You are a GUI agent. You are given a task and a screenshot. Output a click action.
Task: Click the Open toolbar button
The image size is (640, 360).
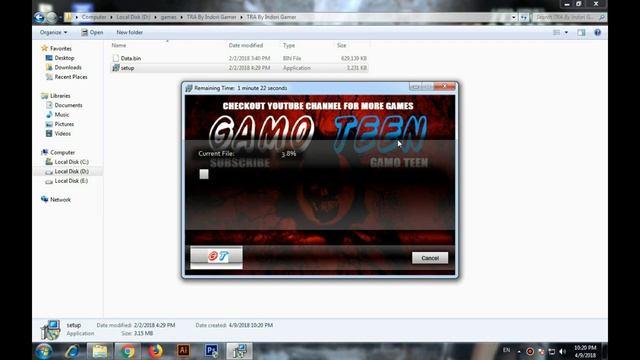point(92,32)
